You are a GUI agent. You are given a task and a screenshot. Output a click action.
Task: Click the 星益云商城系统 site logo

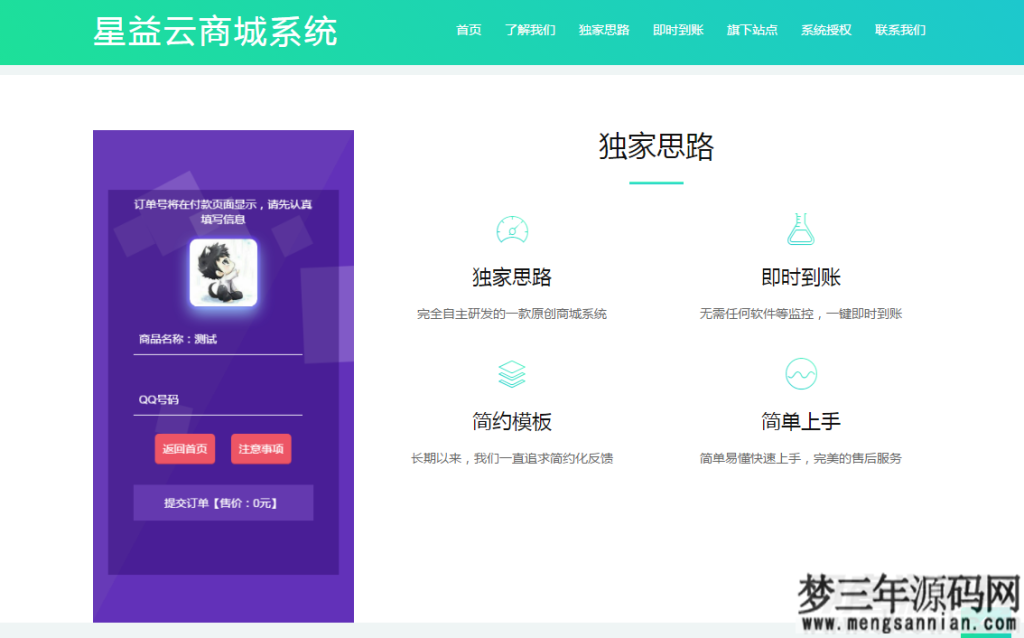(x=213, y=31)
